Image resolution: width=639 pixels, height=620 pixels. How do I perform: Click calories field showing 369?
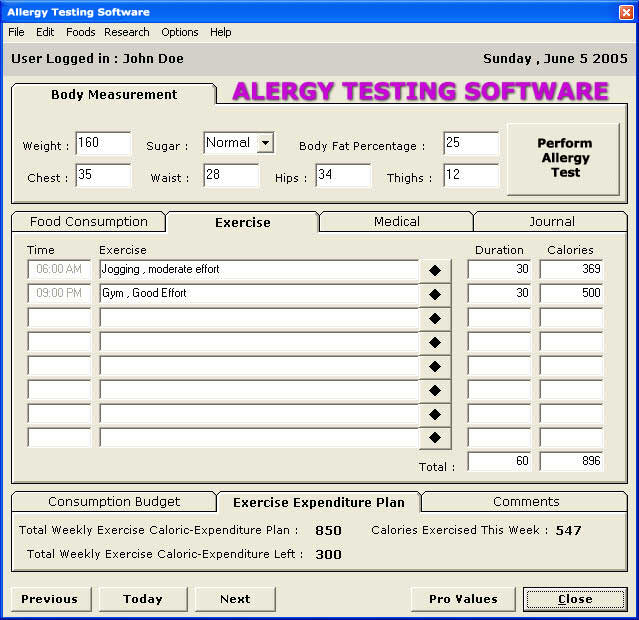pos(571,269)
